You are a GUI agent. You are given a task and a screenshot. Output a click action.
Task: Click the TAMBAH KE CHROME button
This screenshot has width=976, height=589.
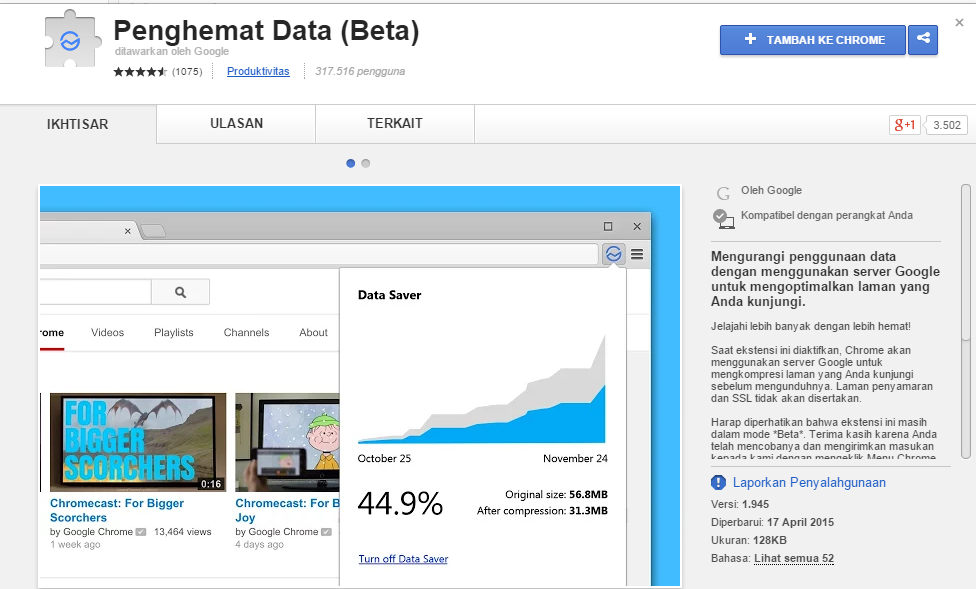[x=812, y=40]
